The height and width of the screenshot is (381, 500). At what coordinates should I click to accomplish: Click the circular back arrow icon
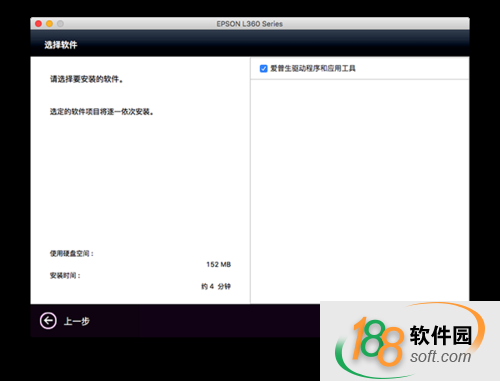click(x=48, y=321)
